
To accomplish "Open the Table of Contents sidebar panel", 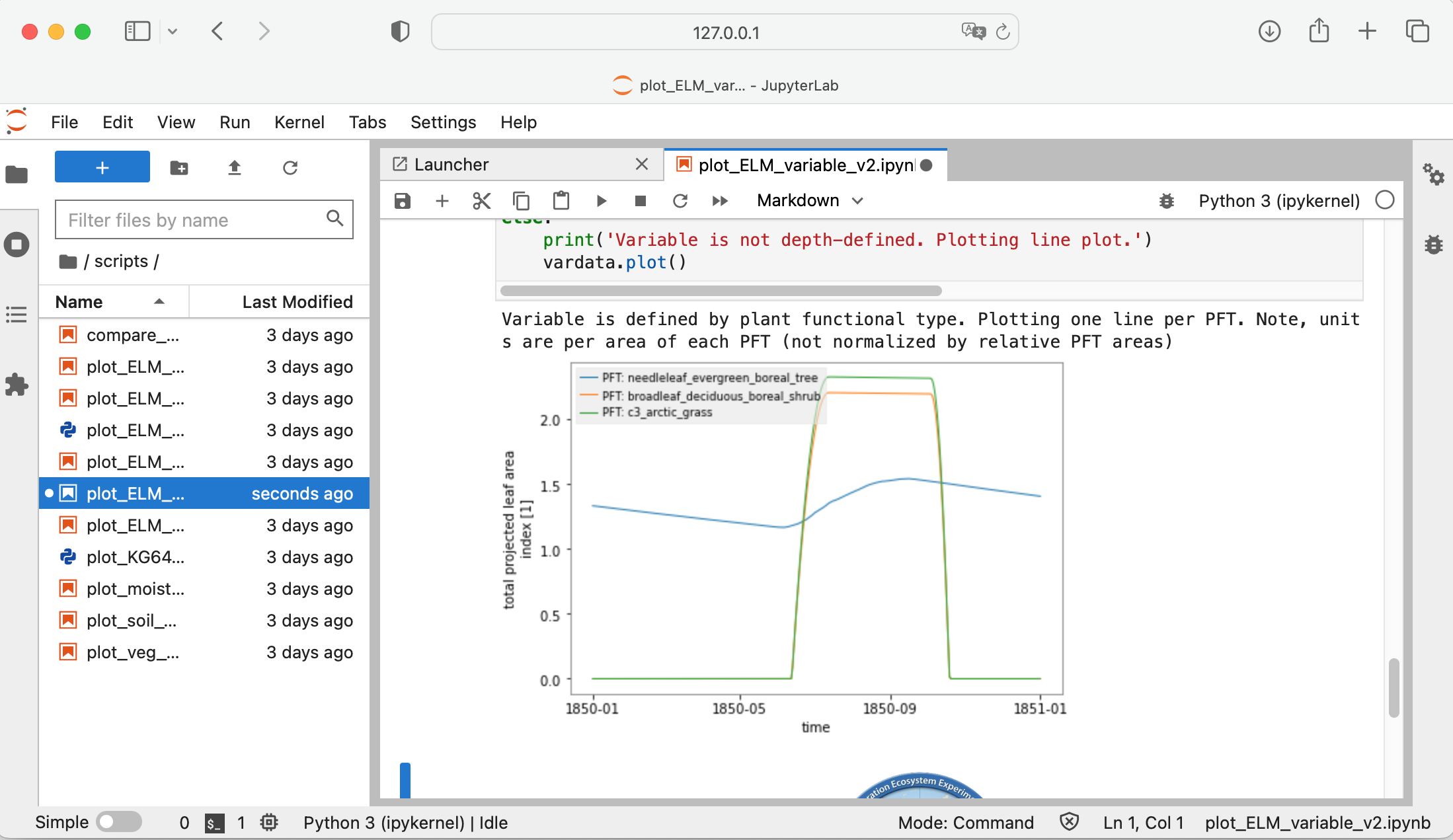I will [x=17, y=315].
